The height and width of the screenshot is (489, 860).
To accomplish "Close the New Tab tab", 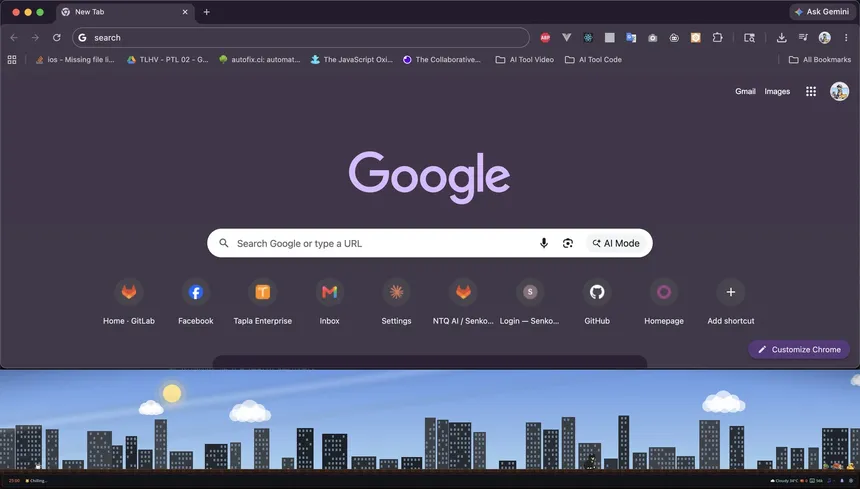I will point(185,12).
